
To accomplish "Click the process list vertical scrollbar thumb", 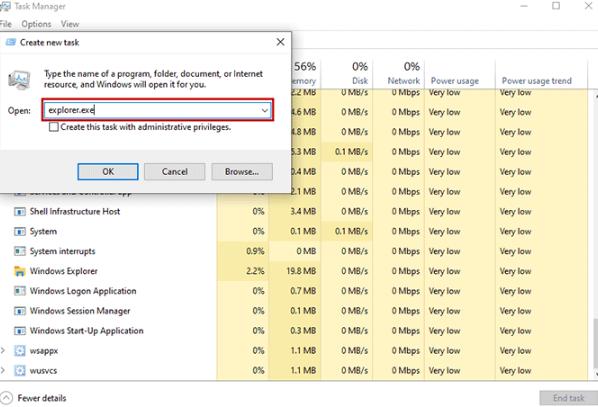I will pyautogui.click(x=595, y=342).
